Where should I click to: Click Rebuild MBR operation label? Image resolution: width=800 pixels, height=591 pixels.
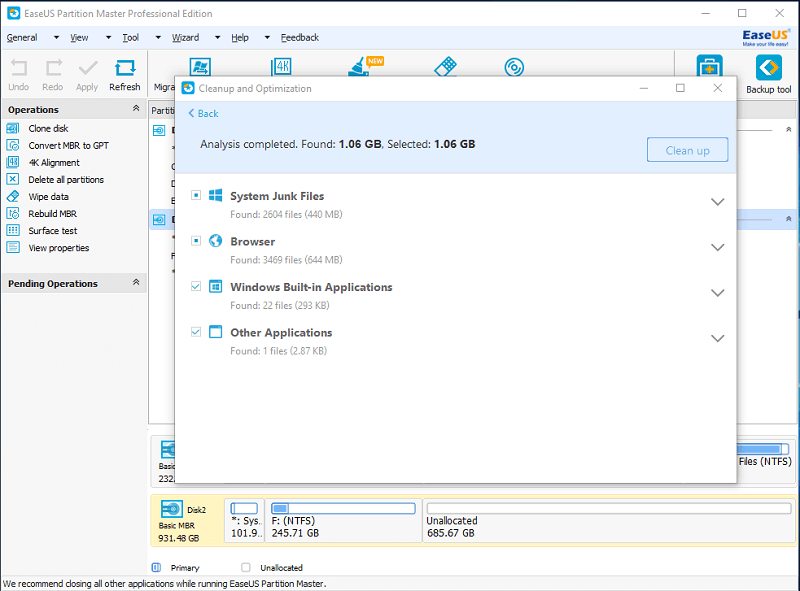53,213
